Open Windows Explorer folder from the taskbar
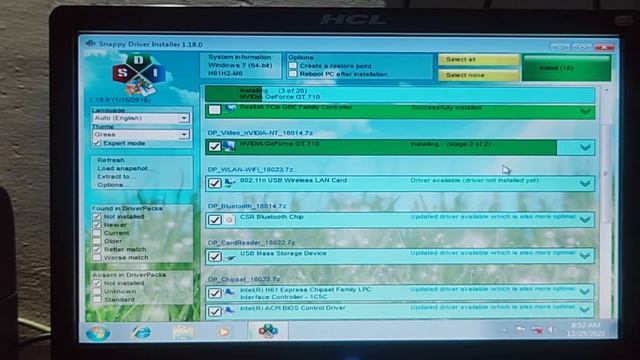The width and height of the screenshot is (640, 360). (183, 332)
